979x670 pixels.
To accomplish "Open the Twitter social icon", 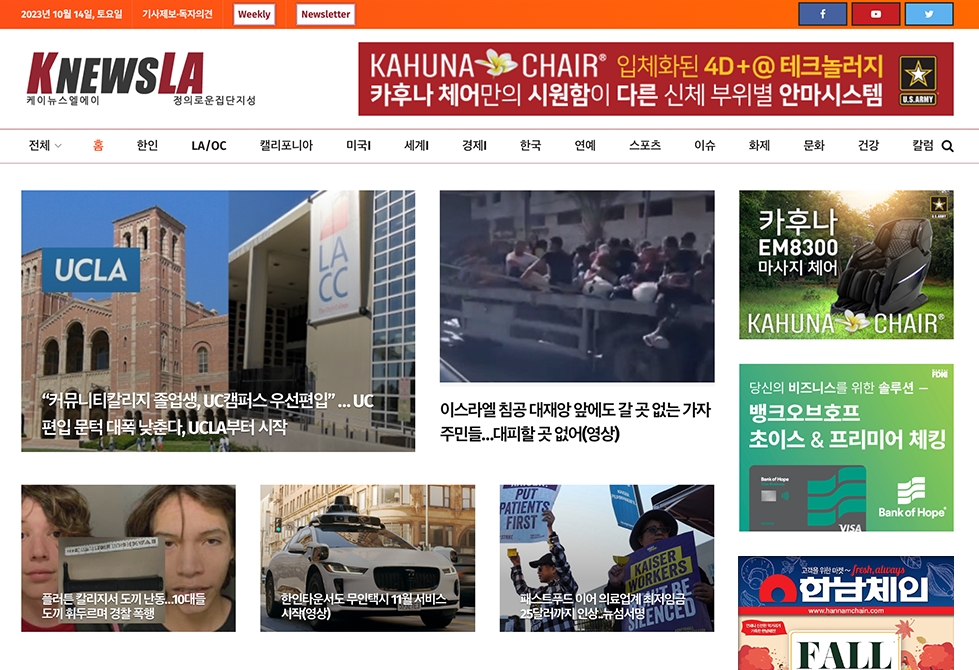I will [929, 14].
